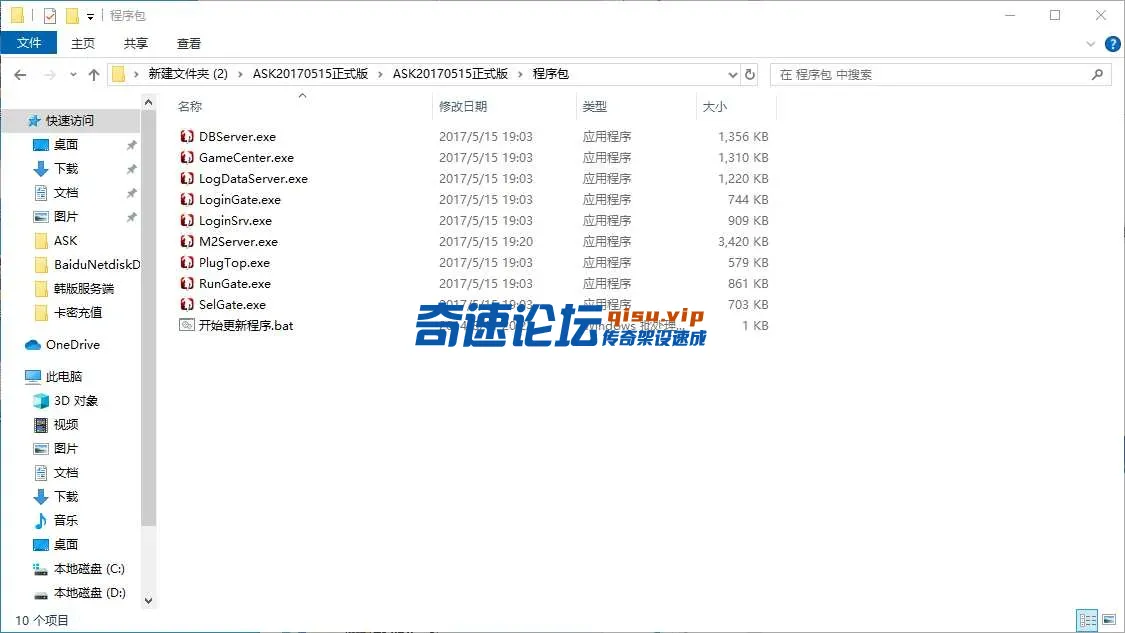Open the Help question mark icon
The width and height of the screenshot is (1125, 633).
coord(1112,44)
